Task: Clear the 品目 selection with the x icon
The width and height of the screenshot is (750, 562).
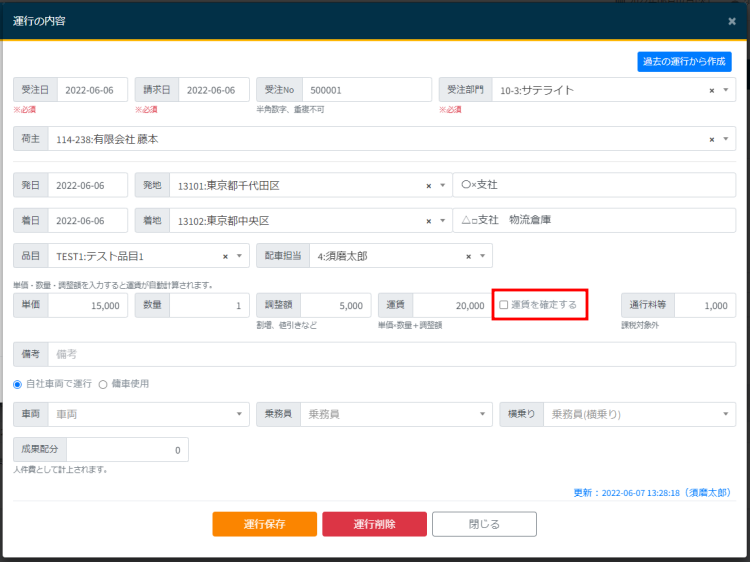Action: 225,257
